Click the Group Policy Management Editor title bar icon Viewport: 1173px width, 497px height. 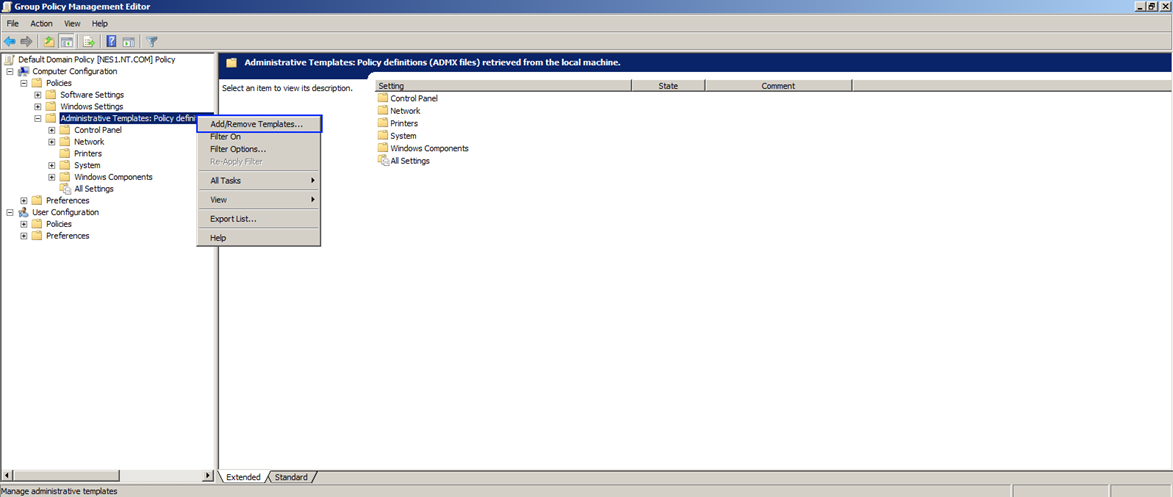(x=7, y=6)
